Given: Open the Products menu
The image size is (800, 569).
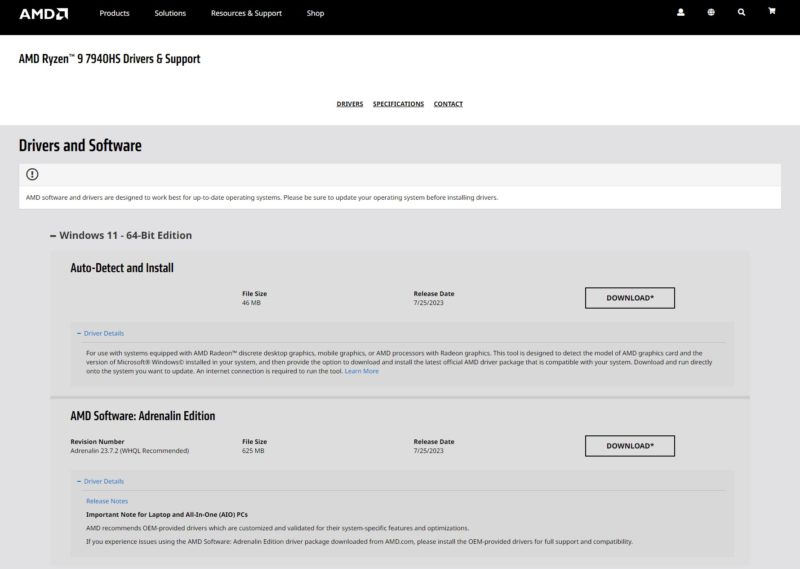Looking at the screenshot, I should [x=115, y=13].
